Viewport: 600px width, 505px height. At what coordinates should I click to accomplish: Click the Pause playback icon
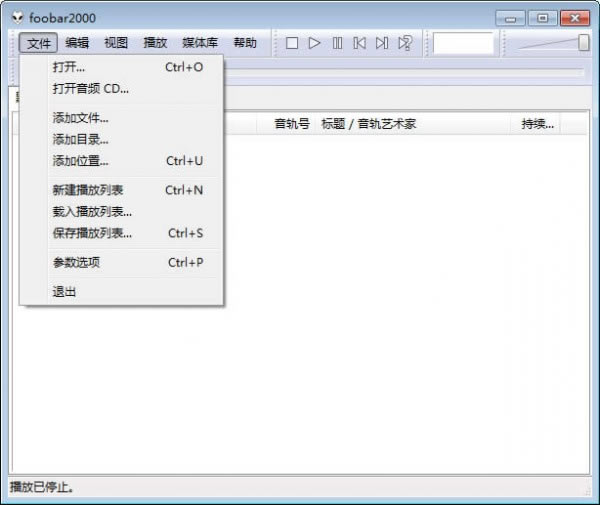(337, 43)
